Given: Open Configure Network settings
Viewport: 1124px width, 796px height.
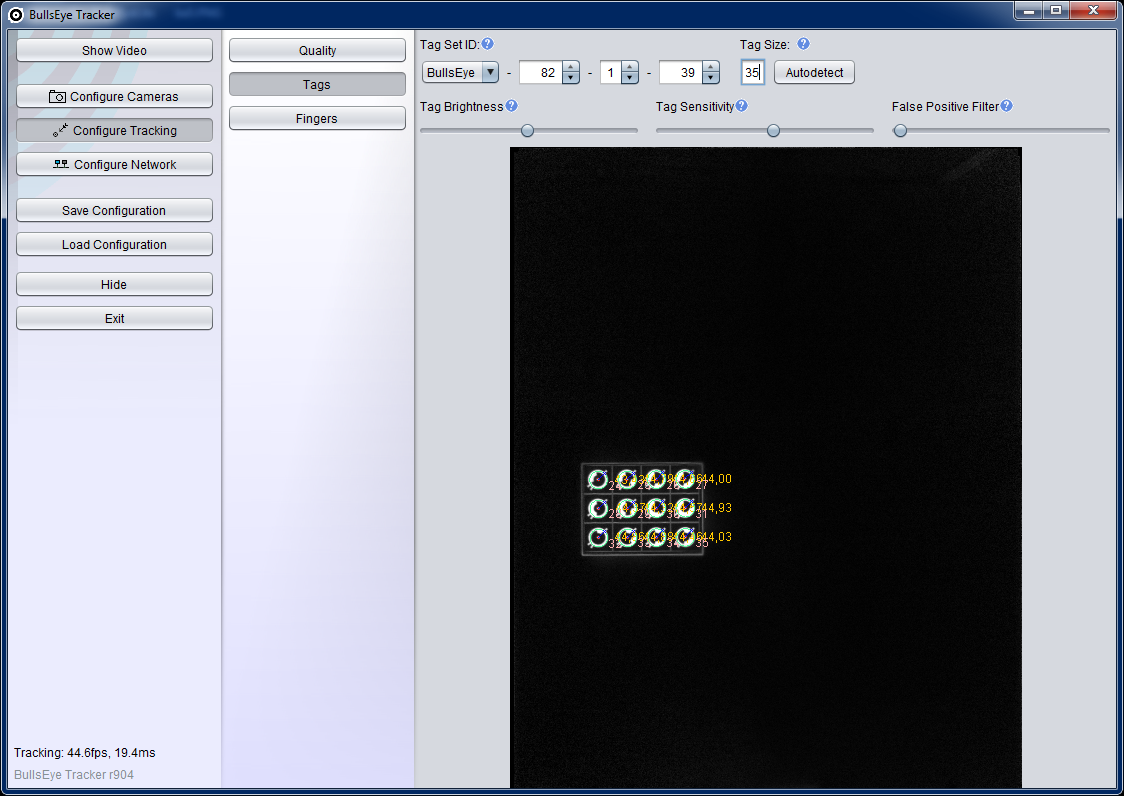Looking at the screenshot, I should coord(114,165).
